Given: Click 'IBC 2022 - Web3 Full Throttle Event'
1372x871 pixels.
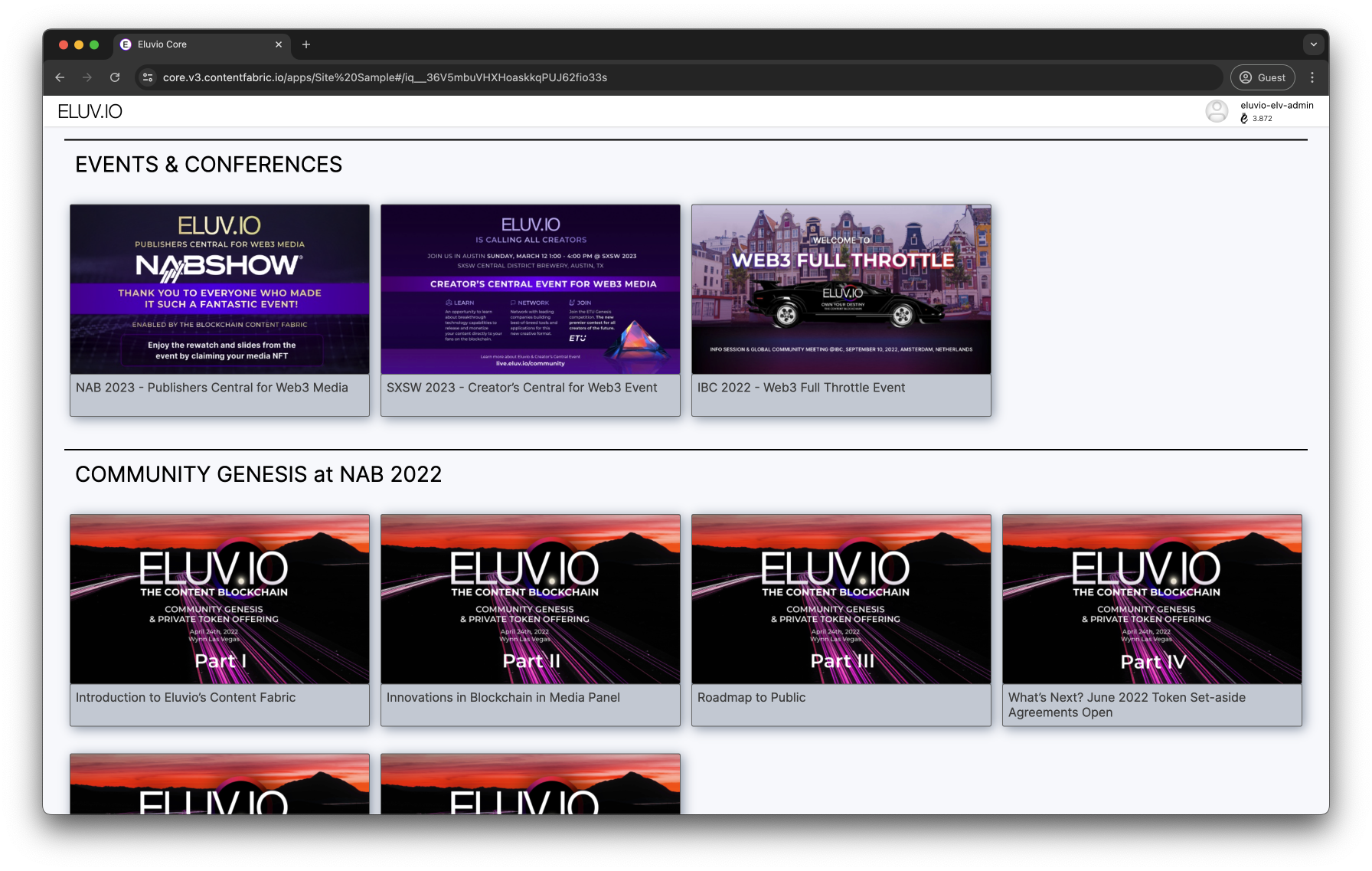Looking at the screenshot, I should point(801,388).
